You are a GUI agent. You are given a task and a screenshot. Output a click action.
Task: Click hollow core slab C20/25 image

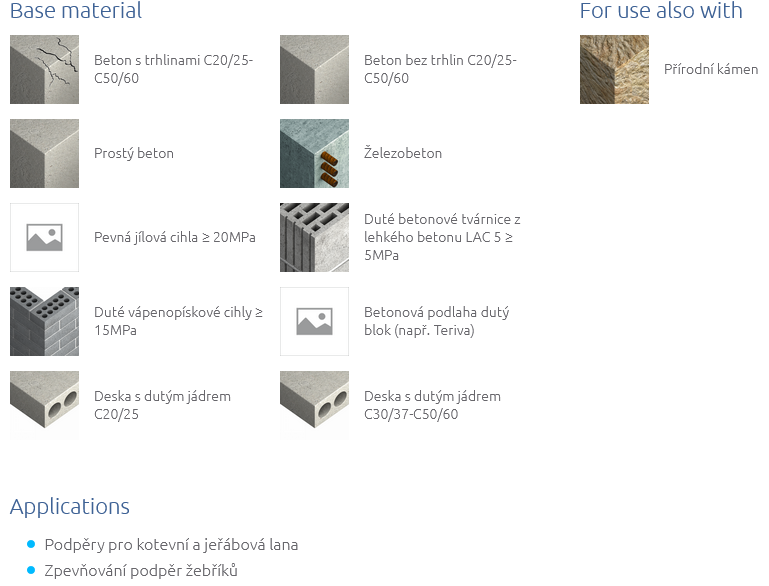(x=44, y=405)
